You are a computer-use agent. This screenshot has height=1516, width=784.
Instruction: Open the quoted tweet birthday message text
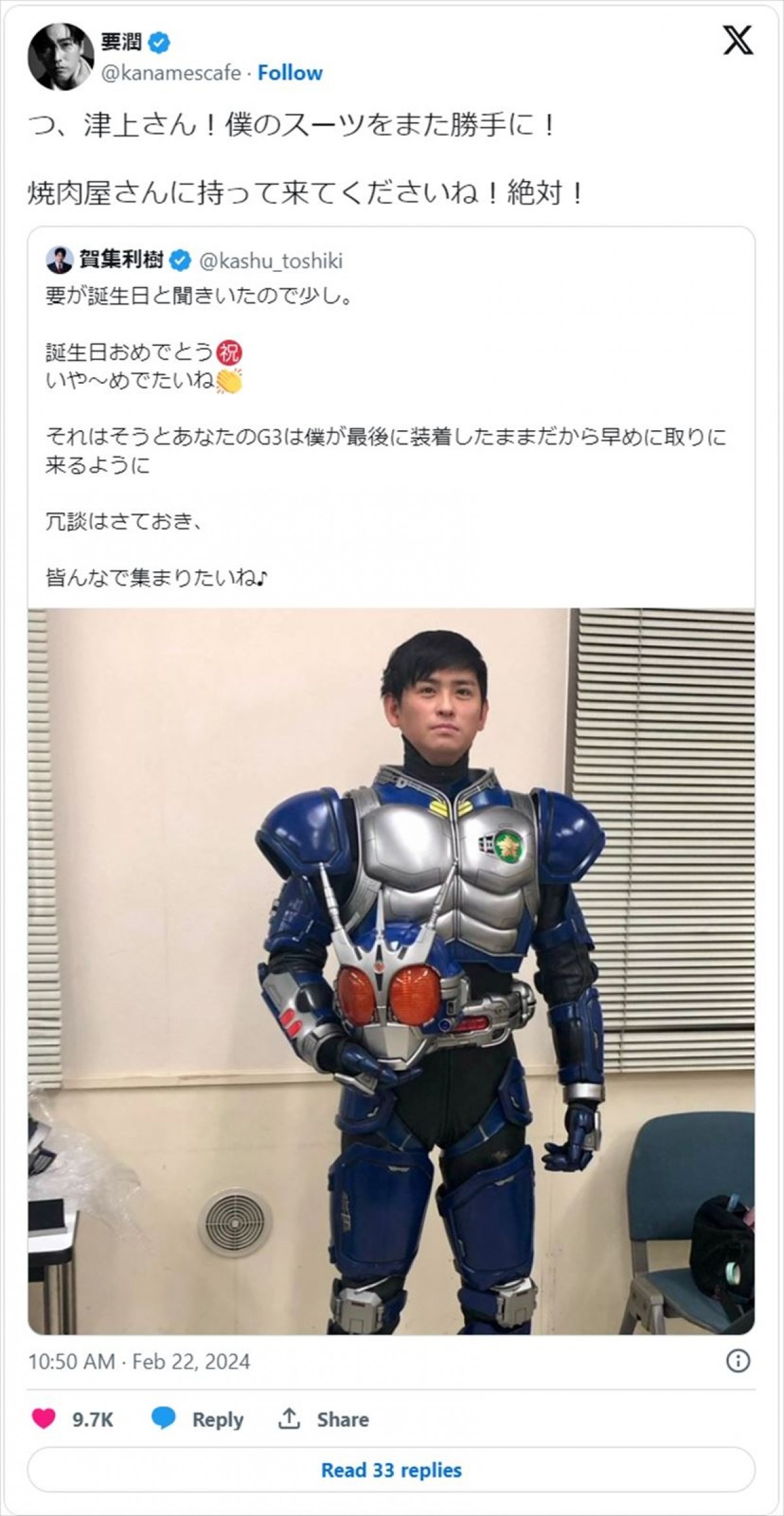[x=385, y=437]
